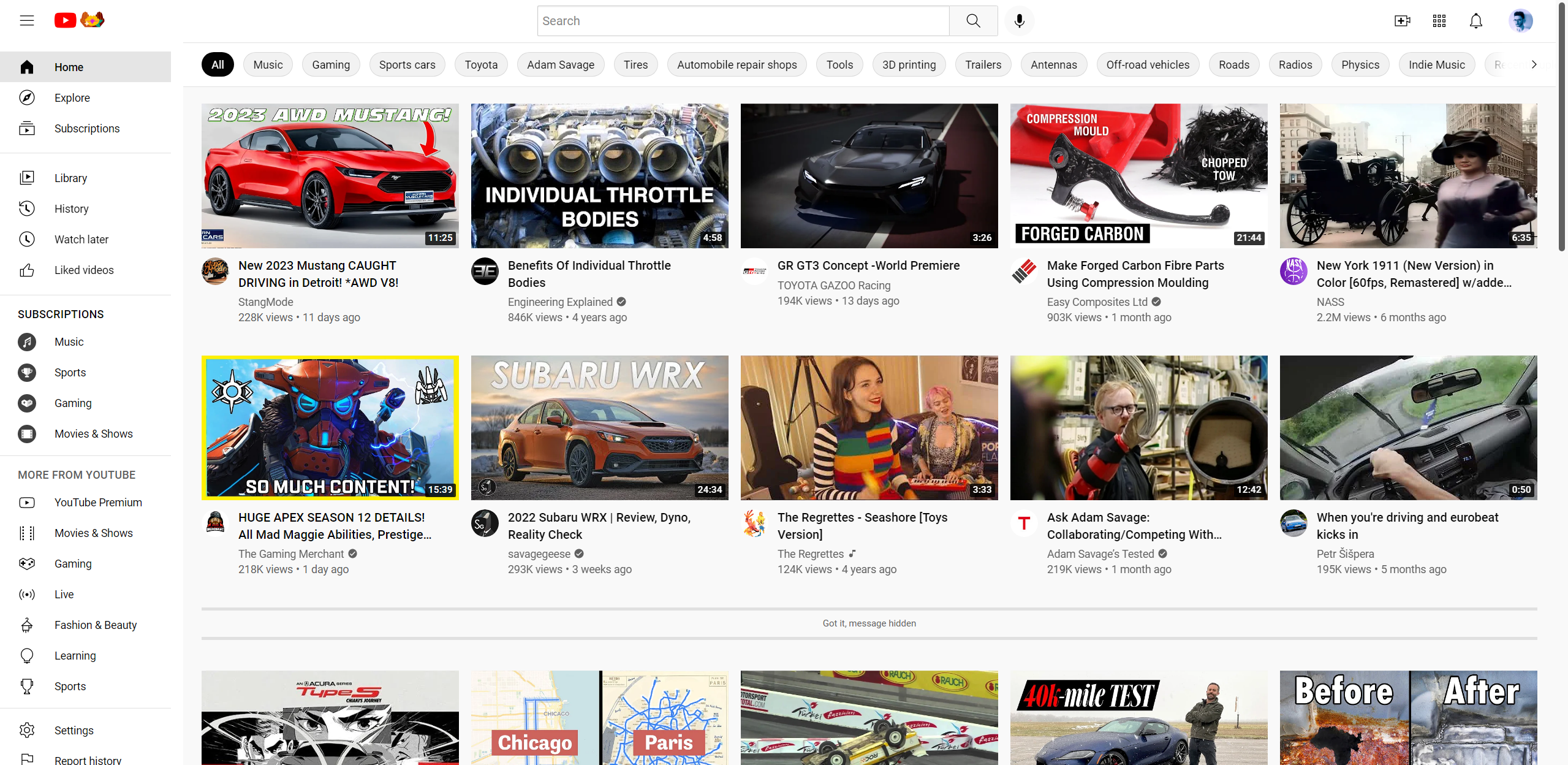Select the Sports cars filter chip

407,64
